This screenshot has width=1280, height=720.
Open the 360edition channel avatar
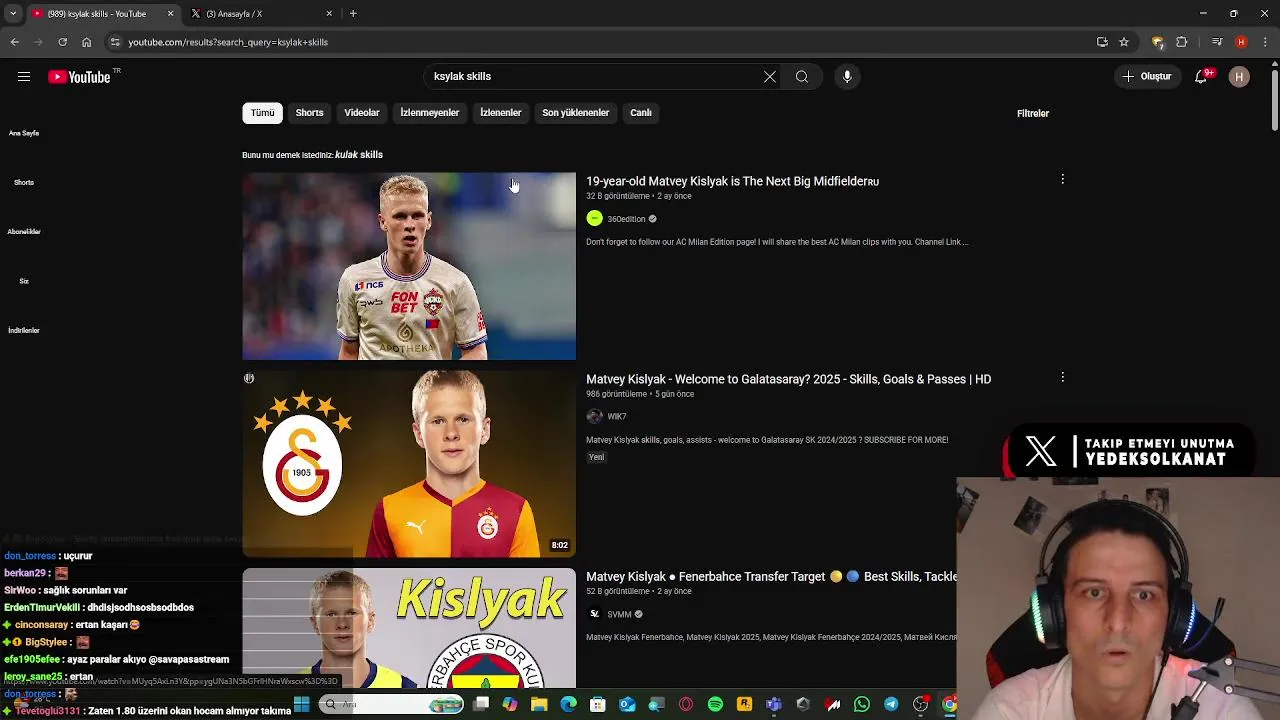click(x=594, y=219)
